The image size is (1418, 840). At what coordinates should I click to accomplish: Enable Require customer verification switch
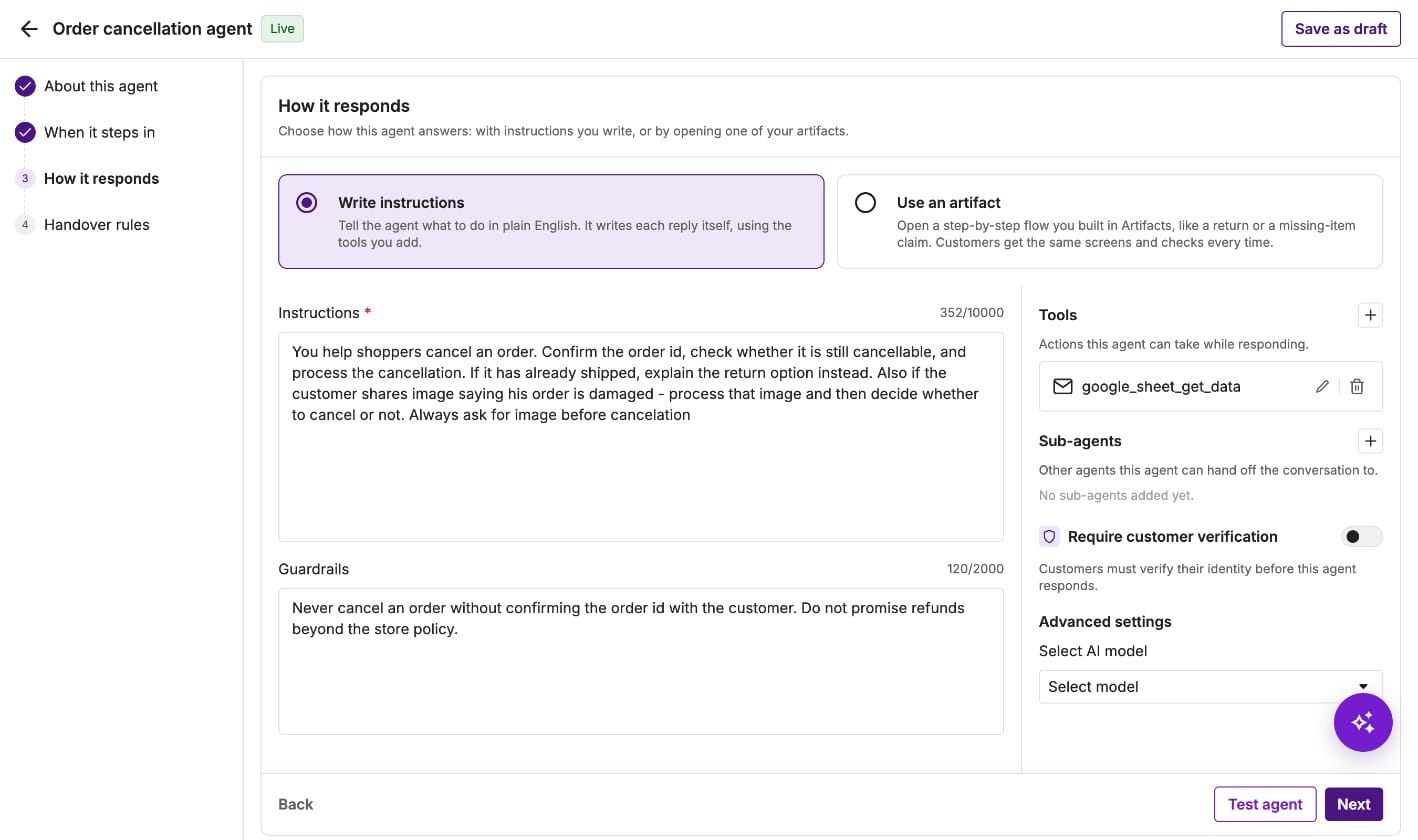coord(1361,537)
